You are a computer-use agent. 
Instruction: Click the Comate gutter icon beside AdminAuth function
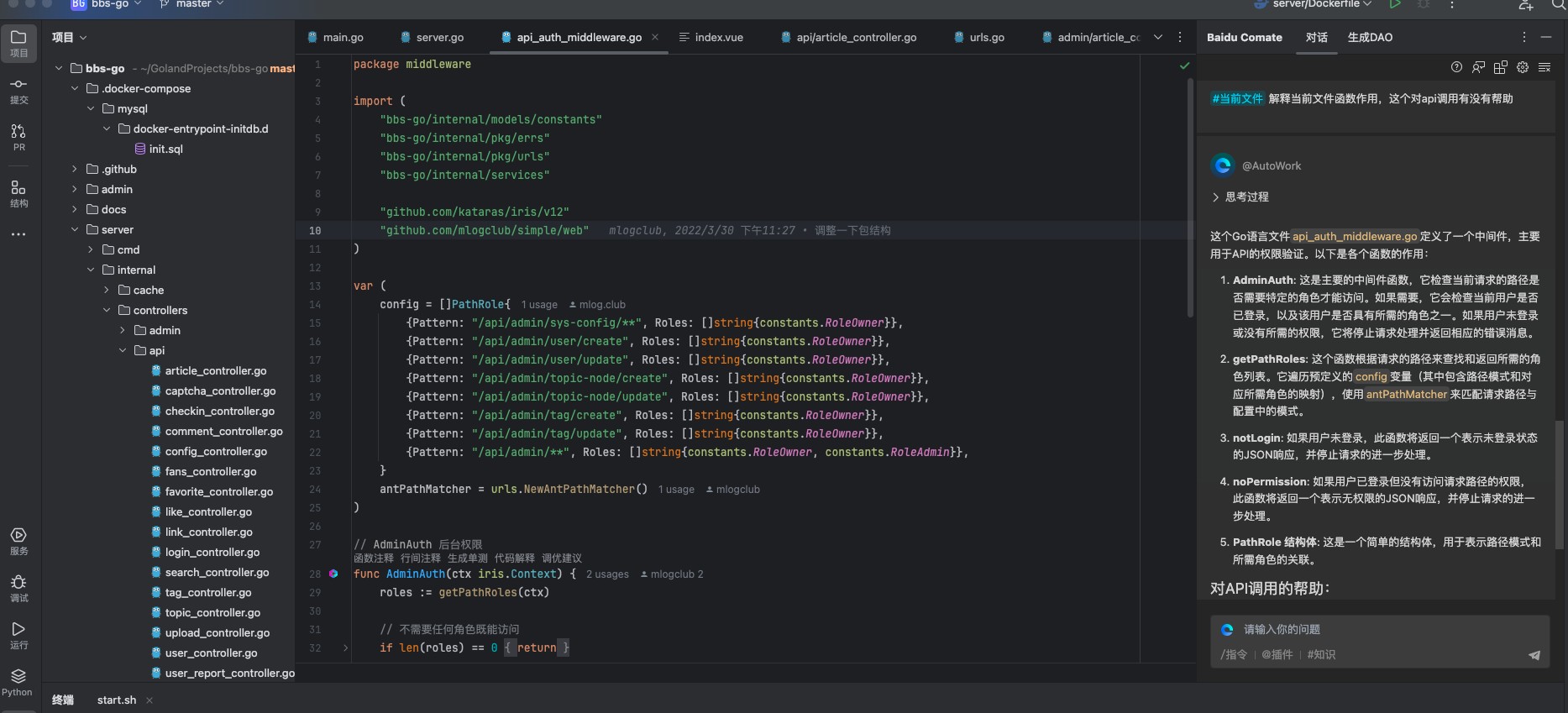[333, 574]
